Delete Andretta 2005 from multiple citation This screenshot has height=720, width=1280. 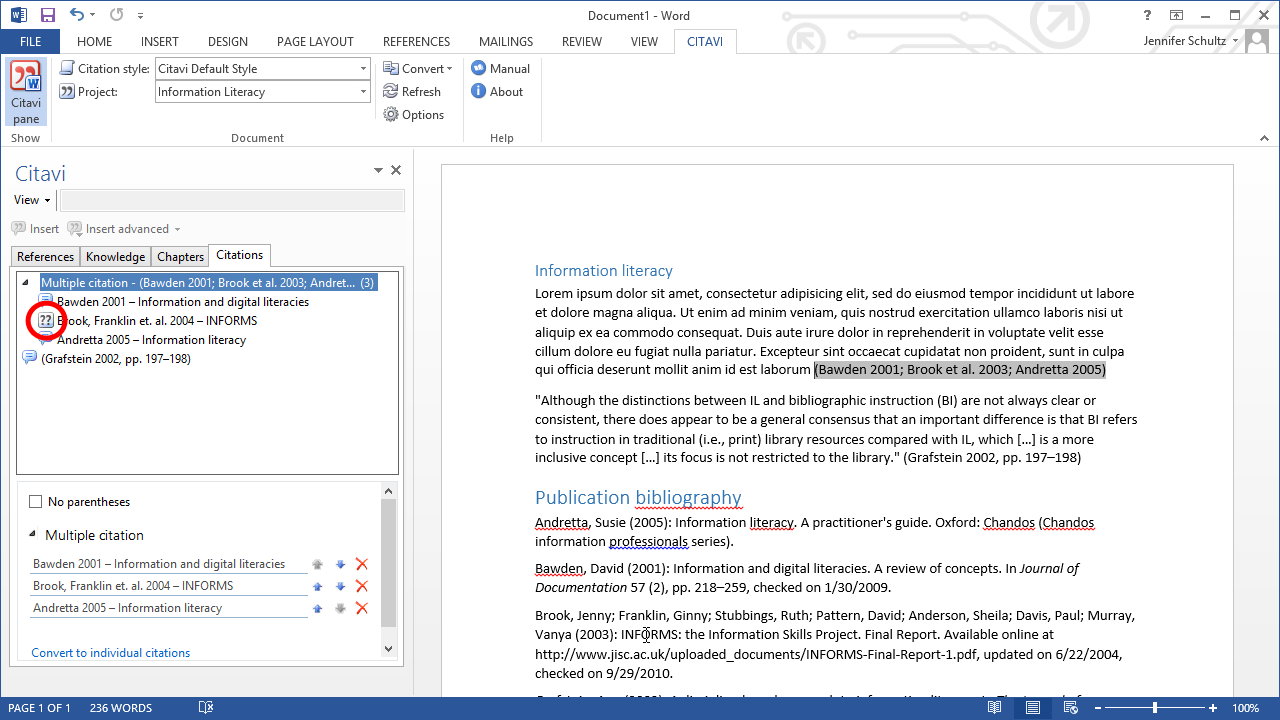[x=362, y=608]
